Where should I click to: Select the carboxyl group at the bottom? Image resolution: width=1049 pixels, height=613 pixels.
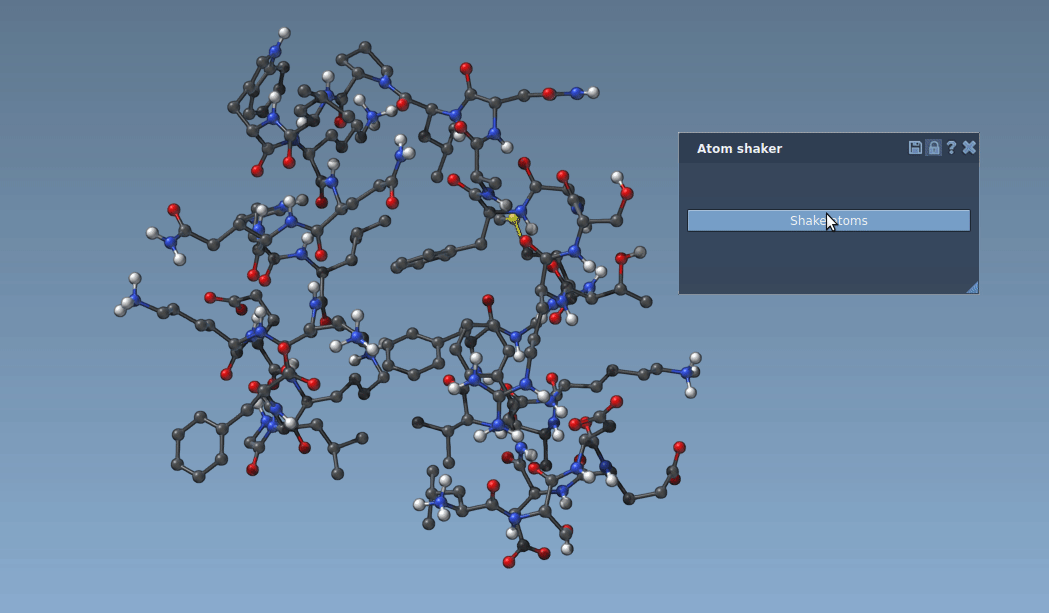click(x=521, y=545)
